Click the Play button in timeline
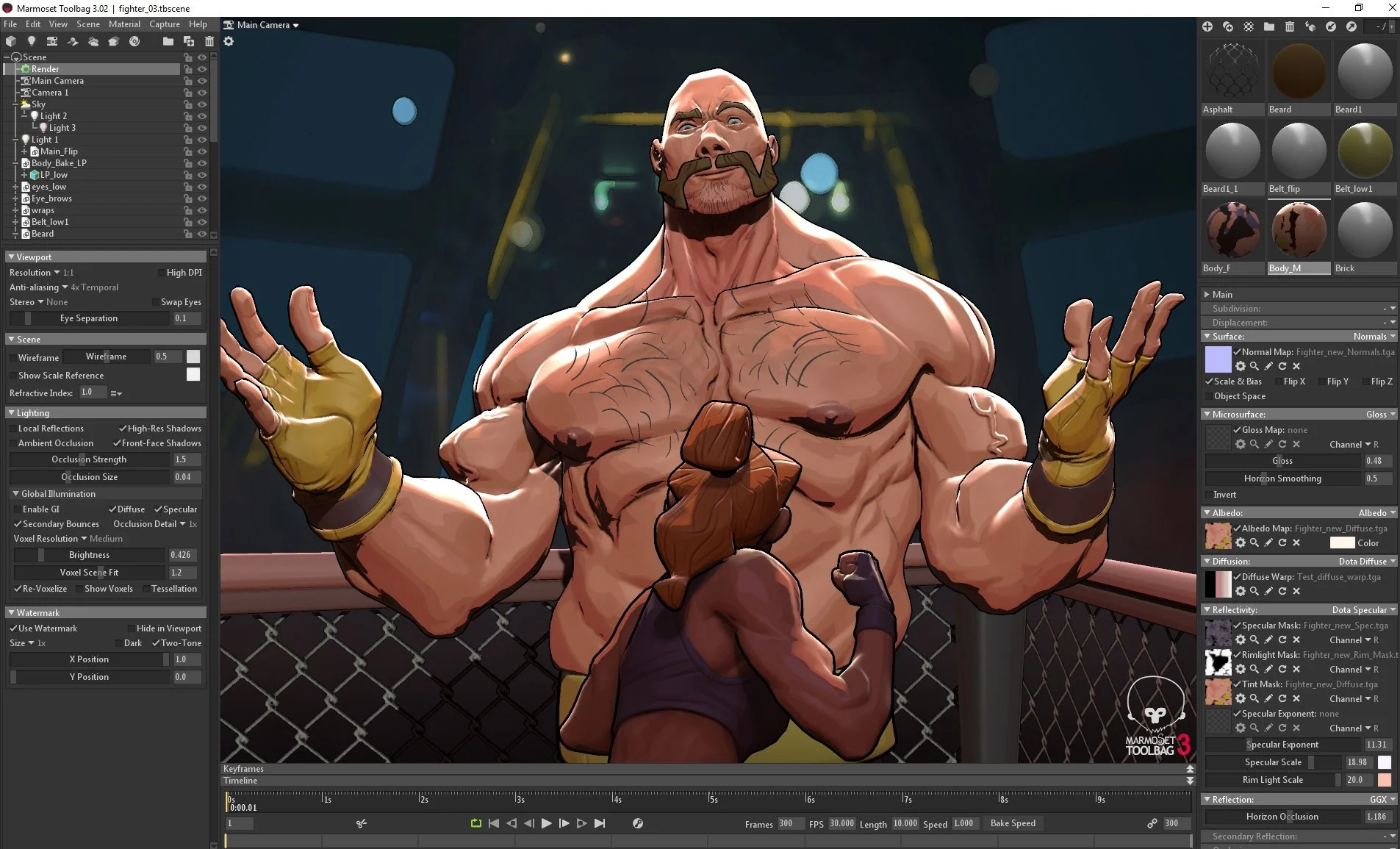 (x=547, y=823)
